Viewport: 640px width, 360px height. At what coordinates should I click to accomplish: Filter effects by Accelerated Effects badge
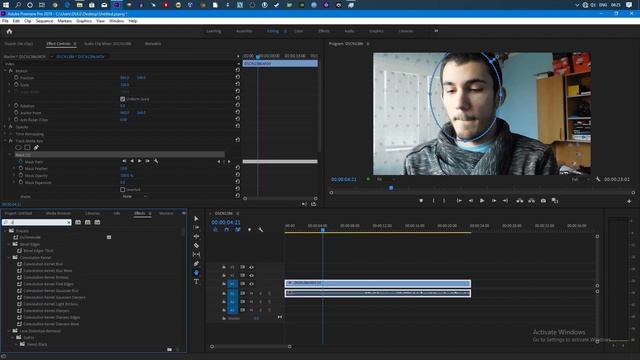pos(78,222)
